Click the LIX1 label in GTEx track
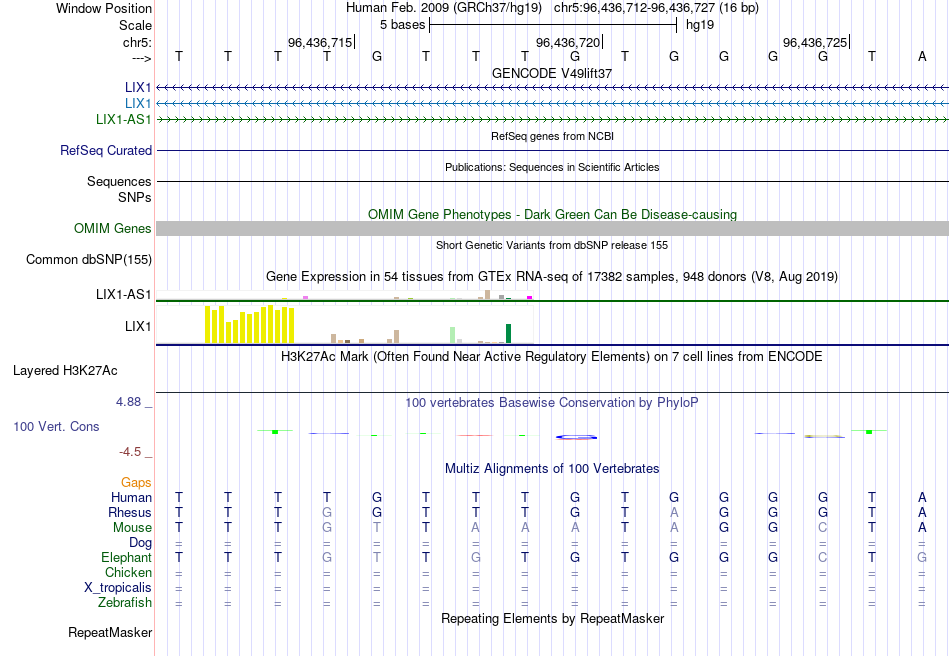Image resolution: width=950 pixels, height=656 pixels. pyautogui.click(x=138, y=326)
